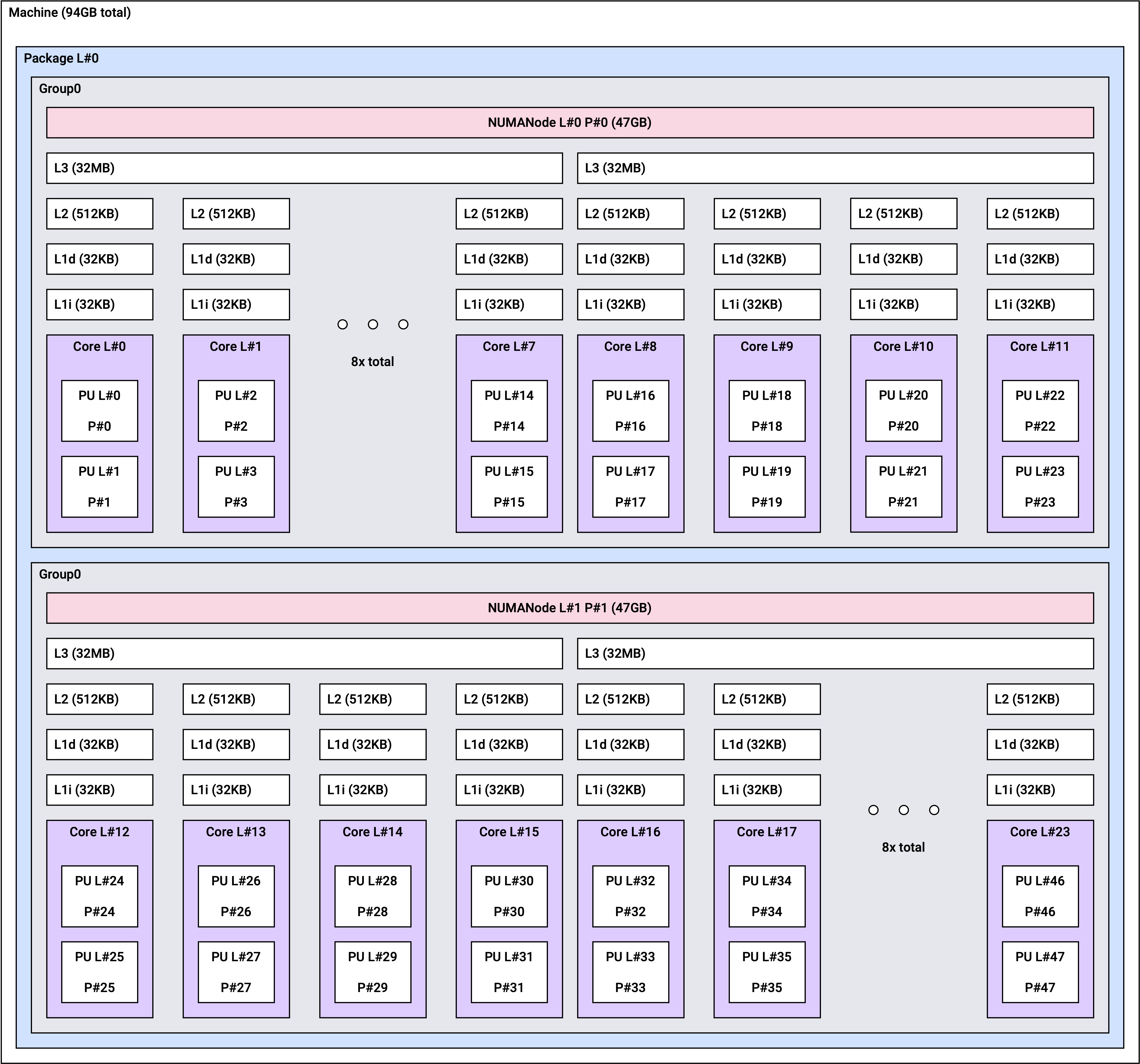Select the "Core L#15" label
The image size is (1140, 1064).
[509, 832]
